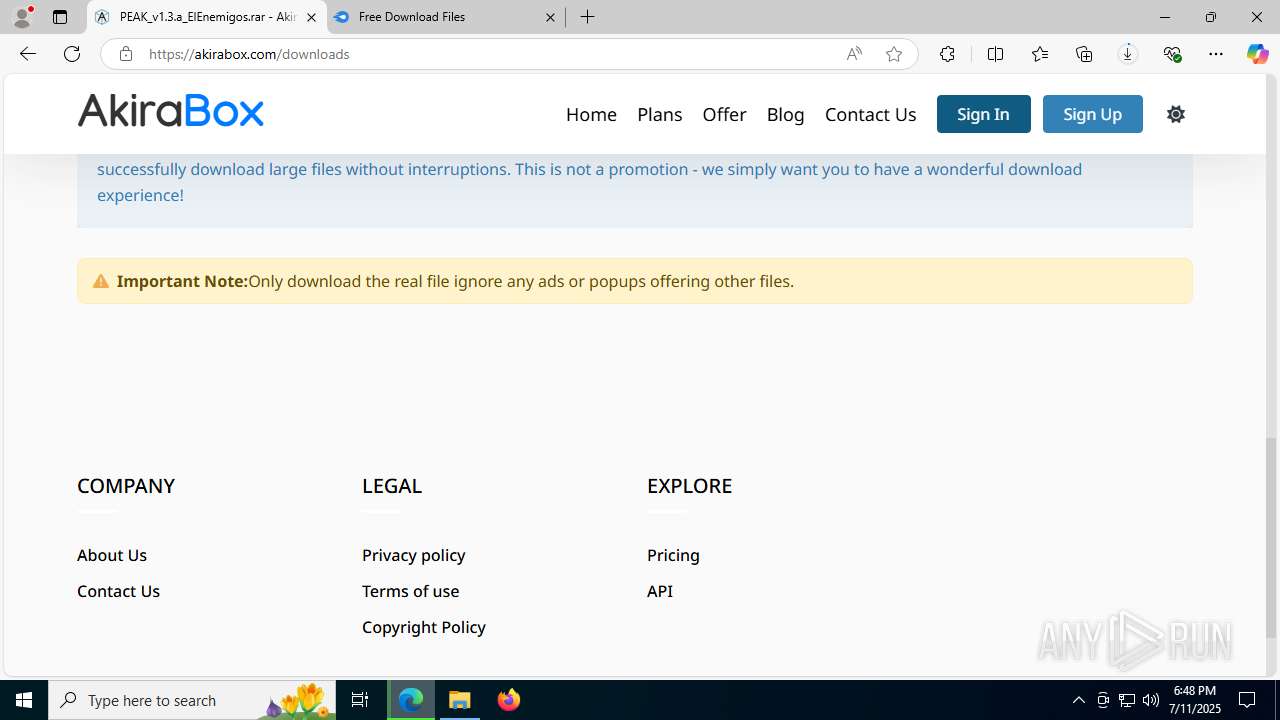Open Contact Us in the top navigation
The image size is (1280, 720).
[x=870, y=114]
